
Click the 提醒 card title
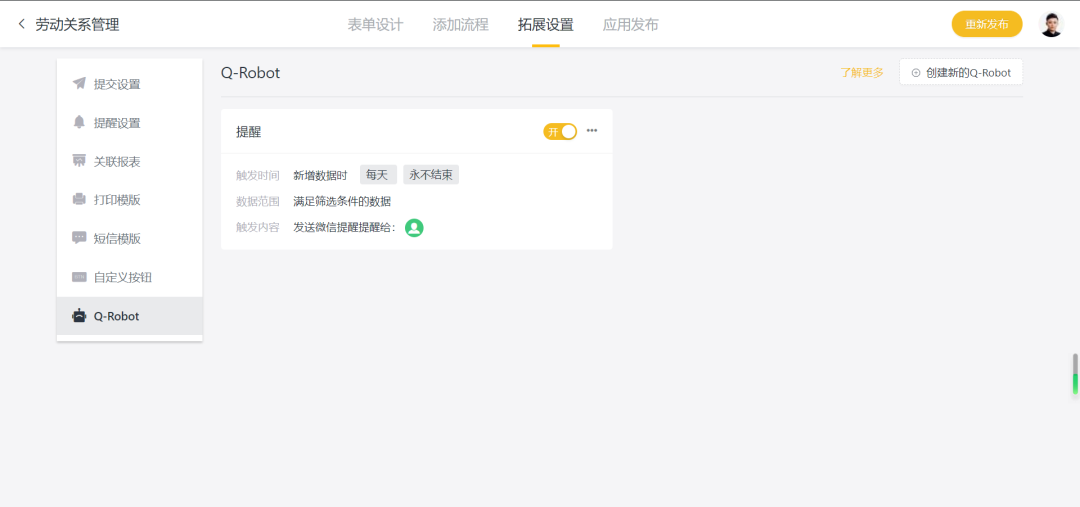click(249, 132)
